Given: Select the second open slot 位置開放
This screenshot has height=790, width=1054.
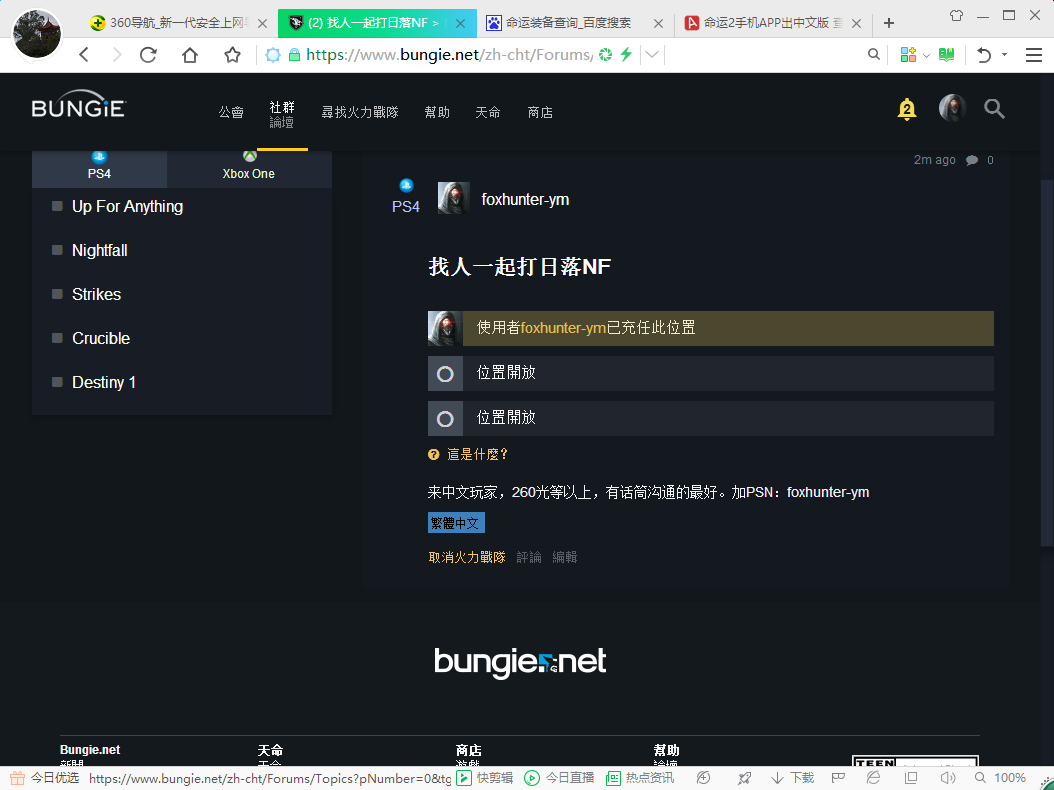Looking at the screenshot, I should pos(711,418).
